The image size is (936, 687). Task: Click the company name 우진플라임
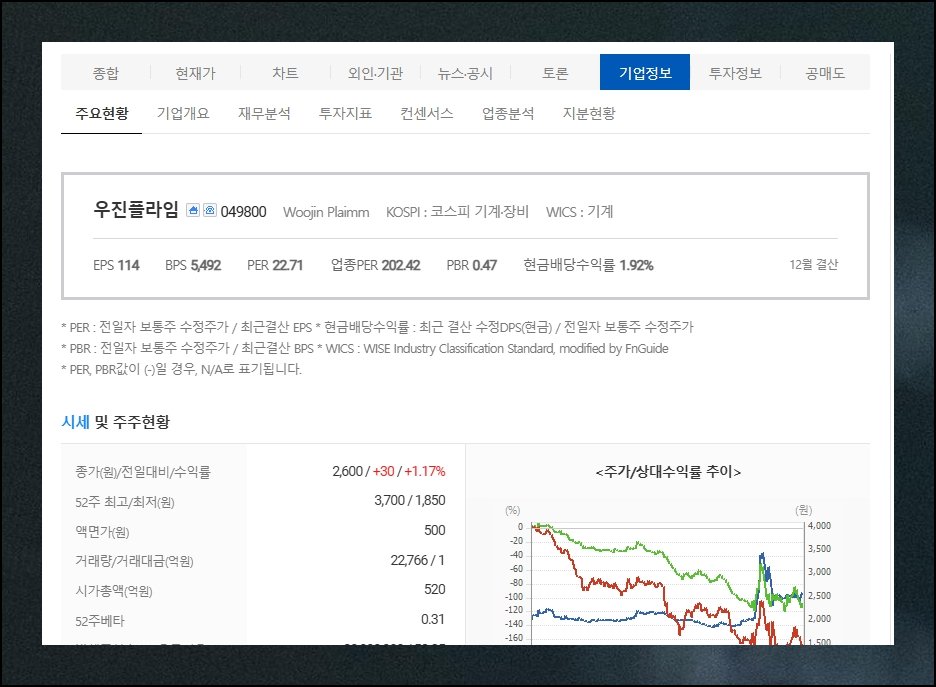(136, 210)
